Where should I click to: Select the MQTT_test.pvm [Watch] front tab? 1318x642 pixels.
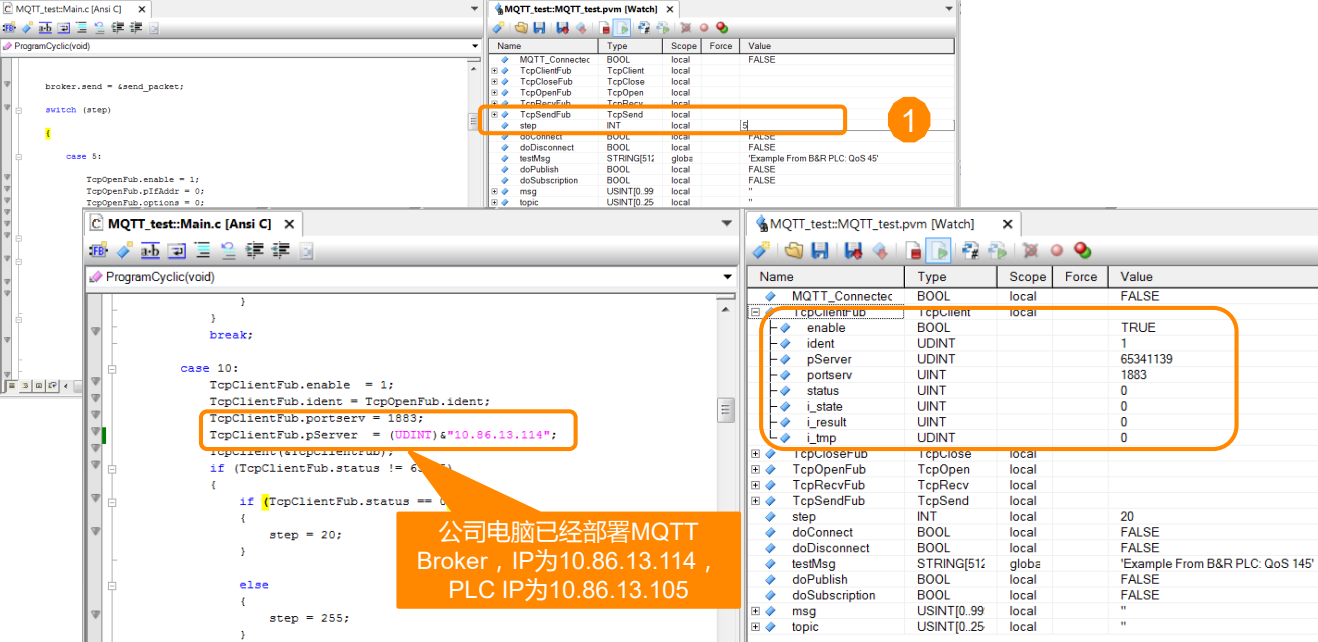pyautogui.click(x=872, y=224)
